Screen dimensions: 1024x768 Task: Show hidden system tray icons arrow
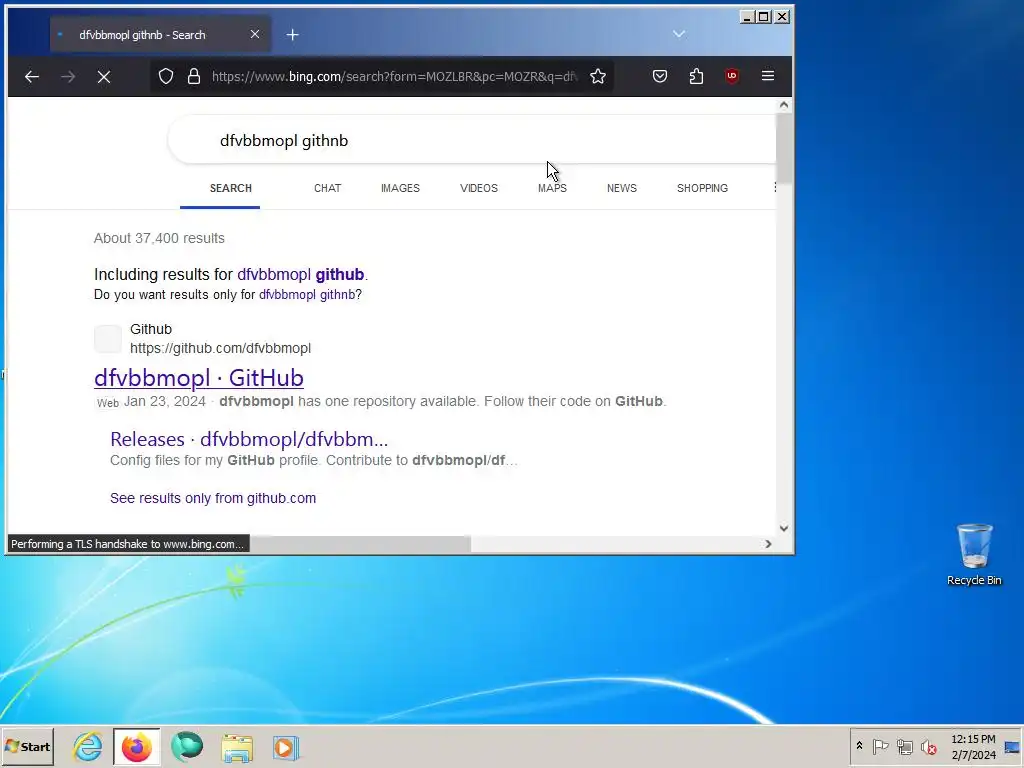pos(859,746)
